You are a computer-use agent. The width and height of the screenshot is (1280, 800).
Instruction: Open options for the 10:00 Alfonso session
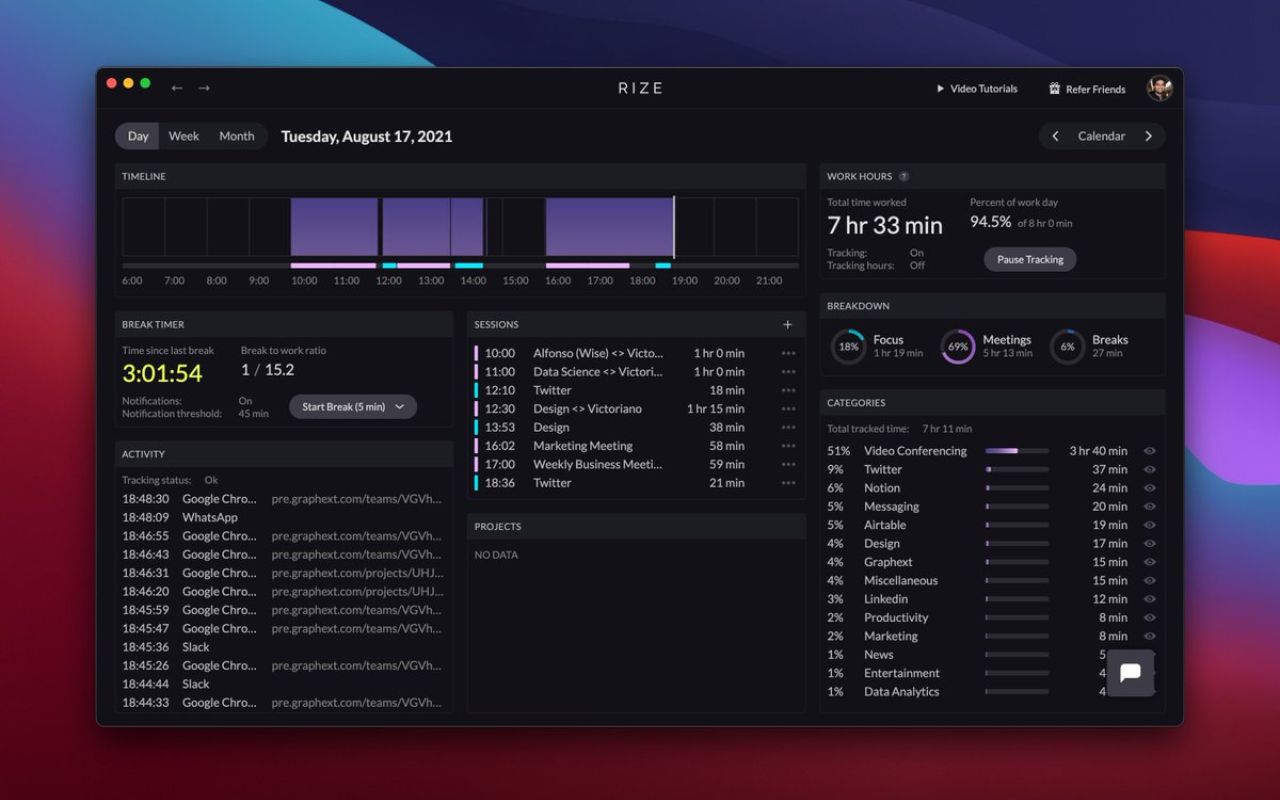click(789, 353)
